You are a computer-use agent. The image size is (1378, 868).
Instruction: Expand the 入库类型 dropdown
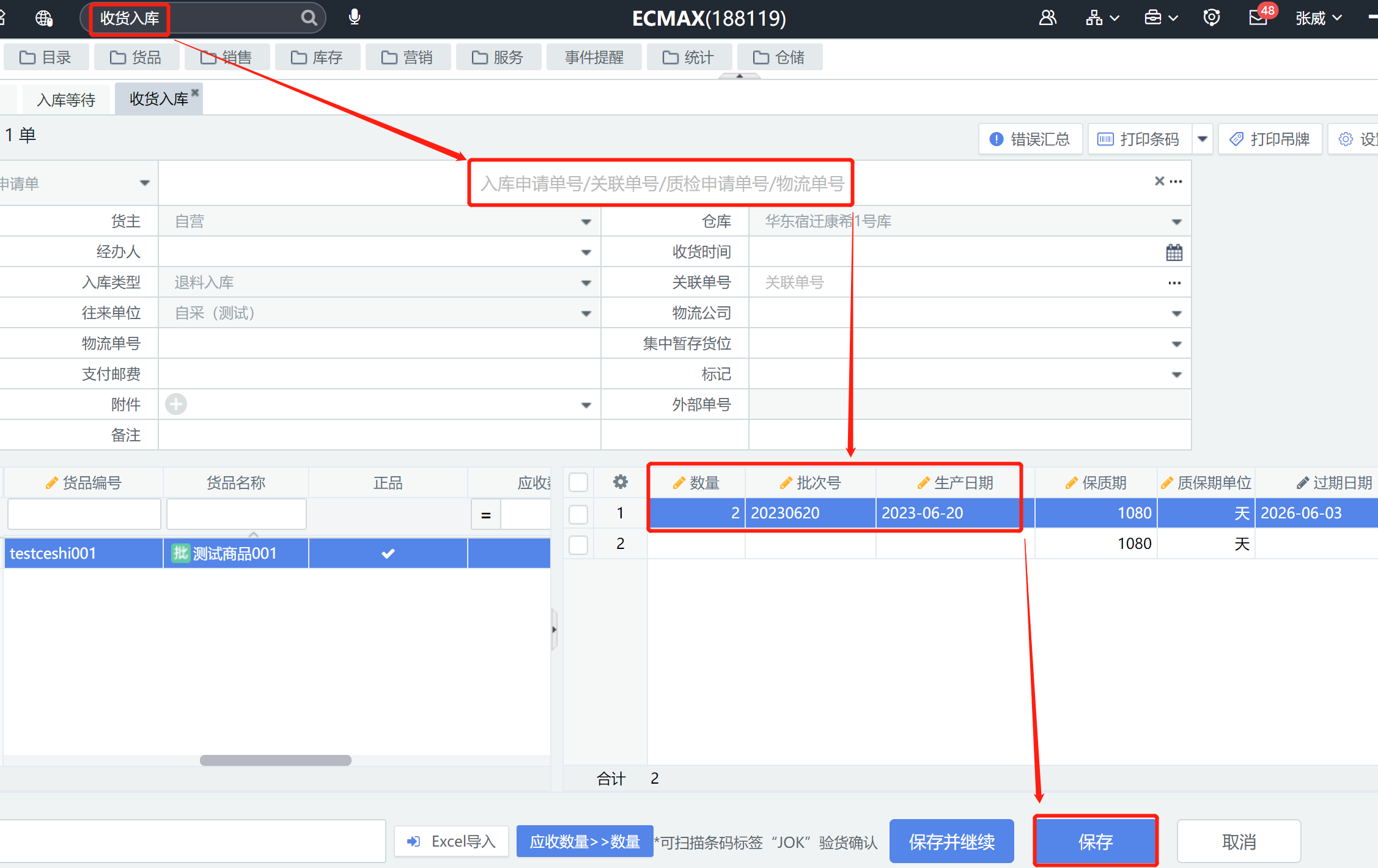[586, 282]
